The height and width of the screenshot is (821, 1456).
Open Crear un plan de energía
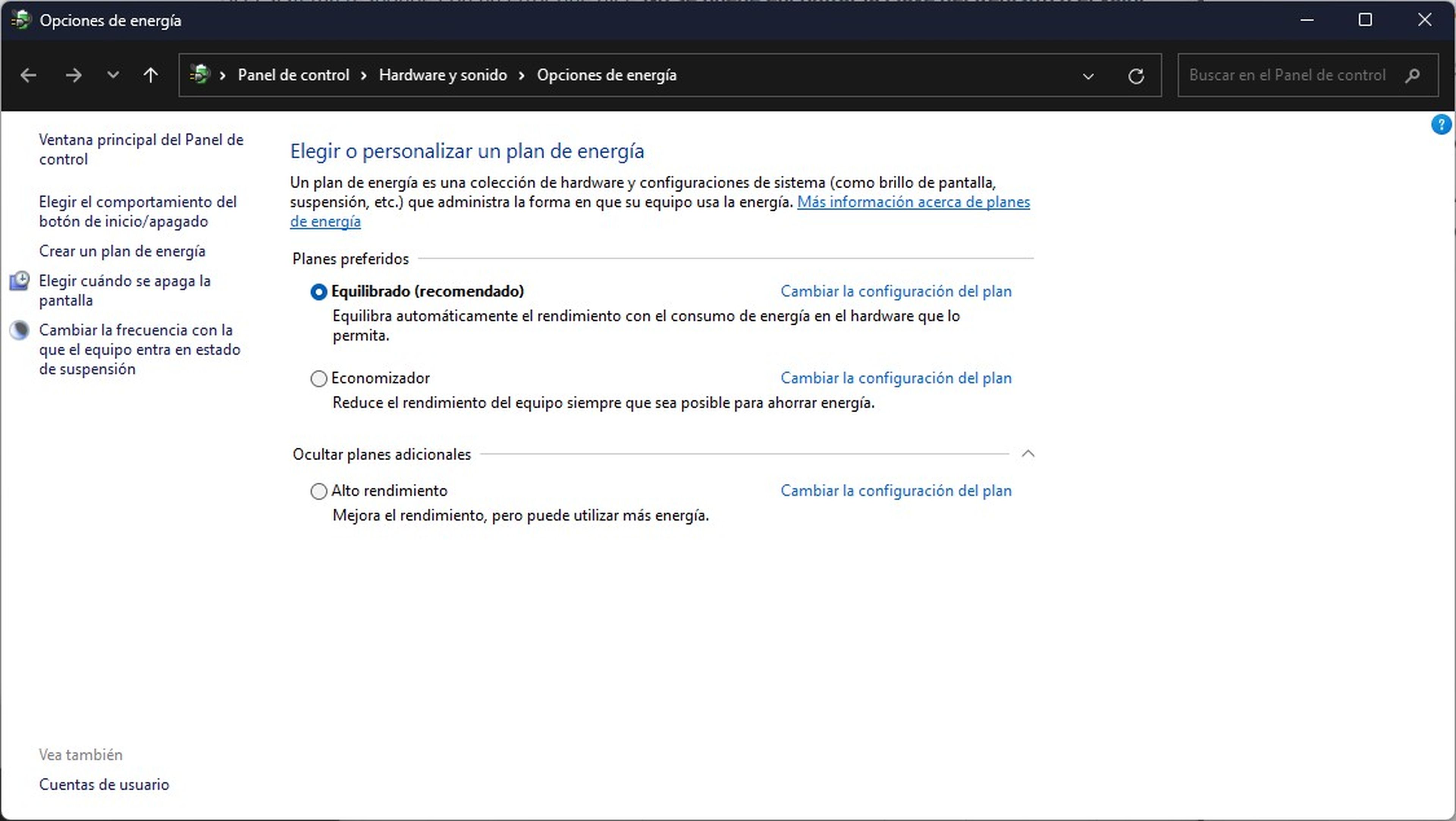tap(122, 251)
